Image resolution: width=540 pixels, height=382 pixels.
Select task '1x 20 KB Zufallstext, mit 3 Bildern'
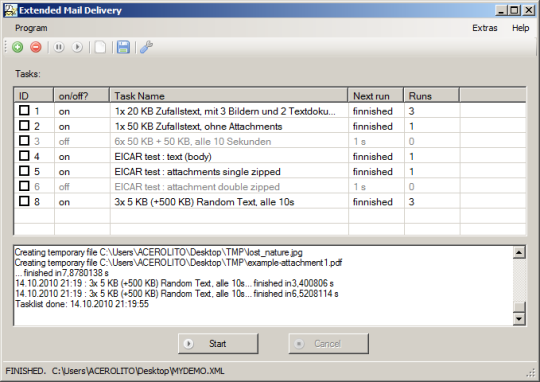click(x=225, y=111)
